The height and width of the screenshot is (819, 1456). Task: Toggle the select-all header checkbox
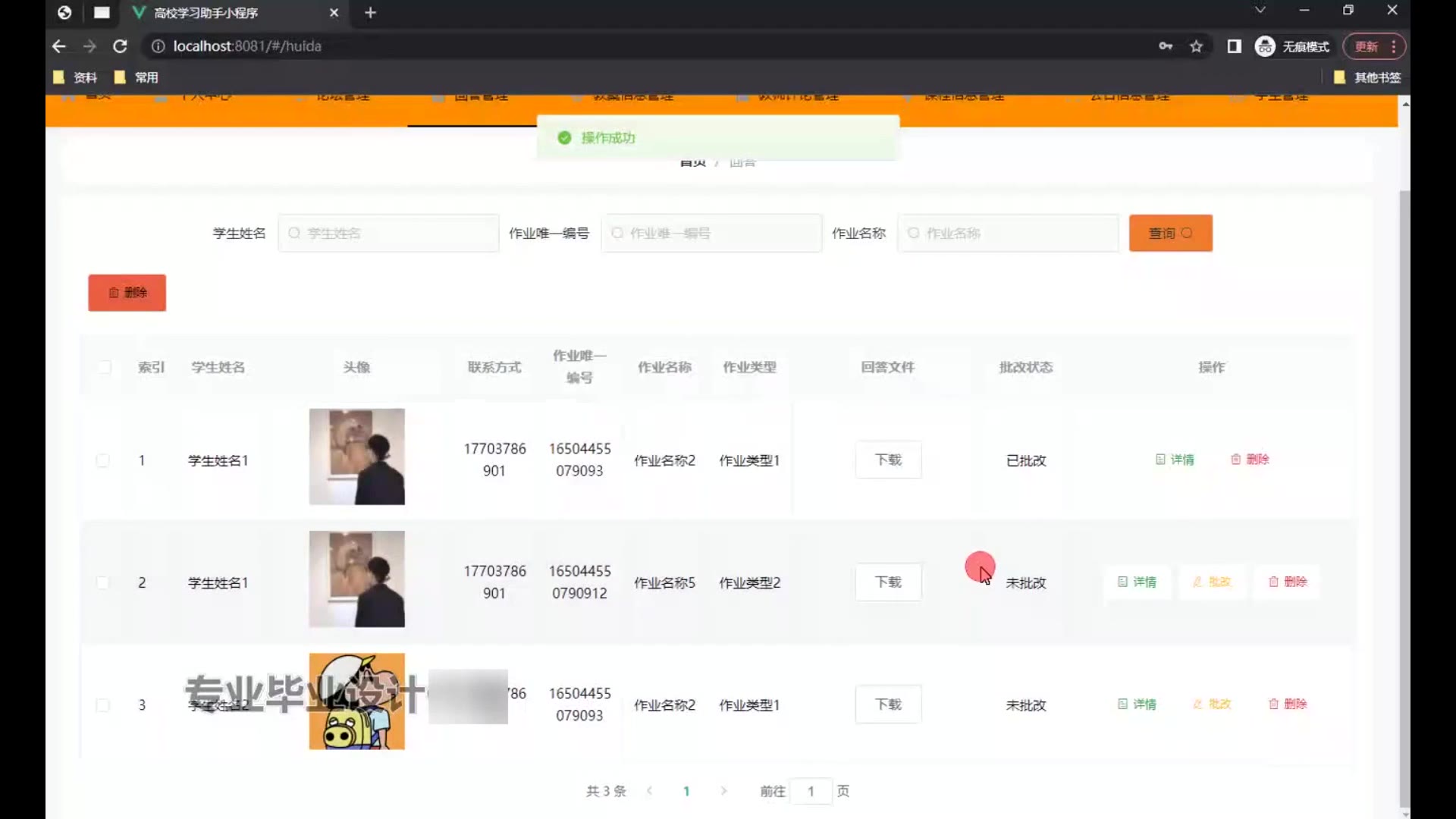(x=105, y=367)
